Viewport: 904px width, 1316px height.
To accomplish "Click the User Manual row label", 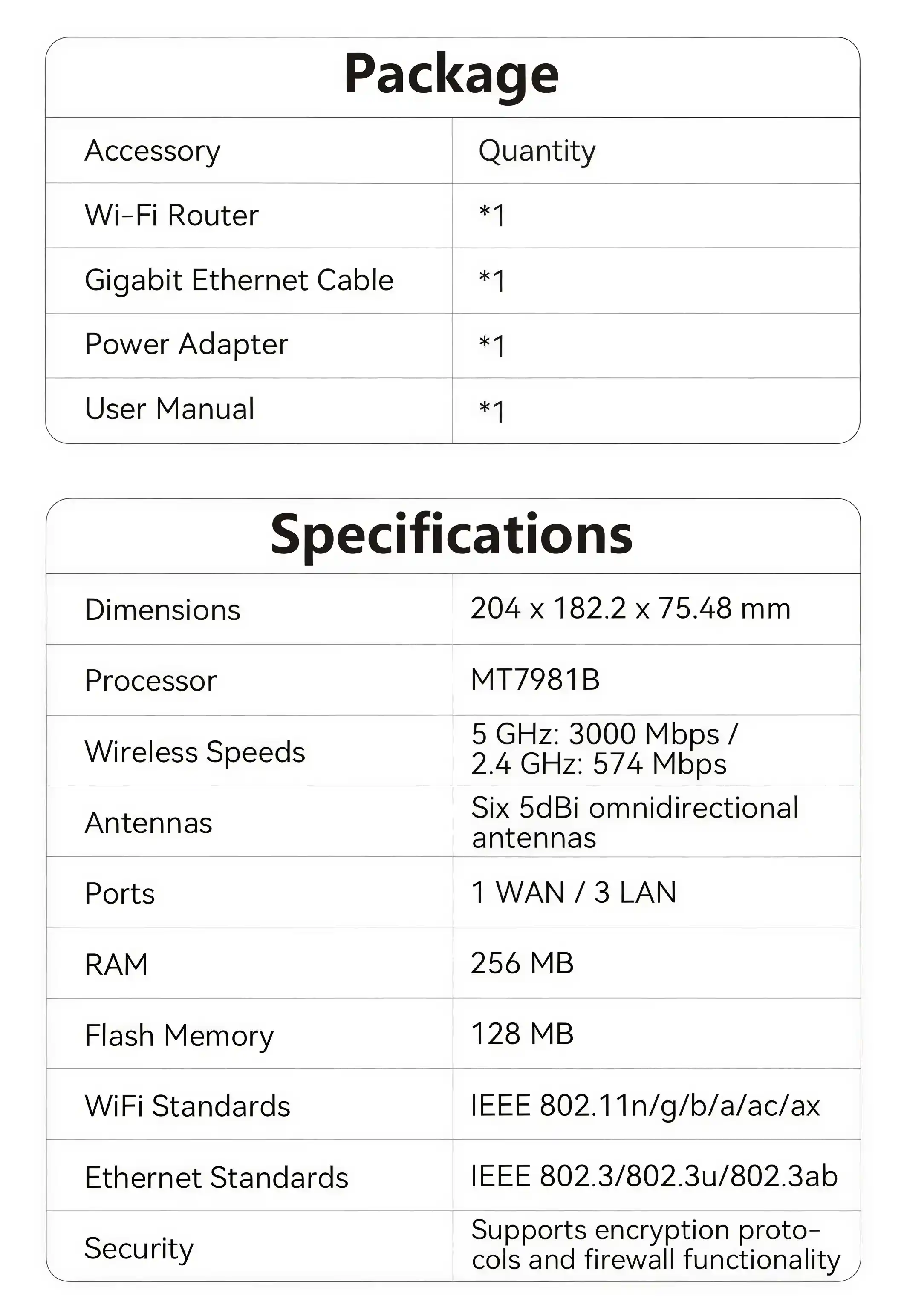I will 169,409.
